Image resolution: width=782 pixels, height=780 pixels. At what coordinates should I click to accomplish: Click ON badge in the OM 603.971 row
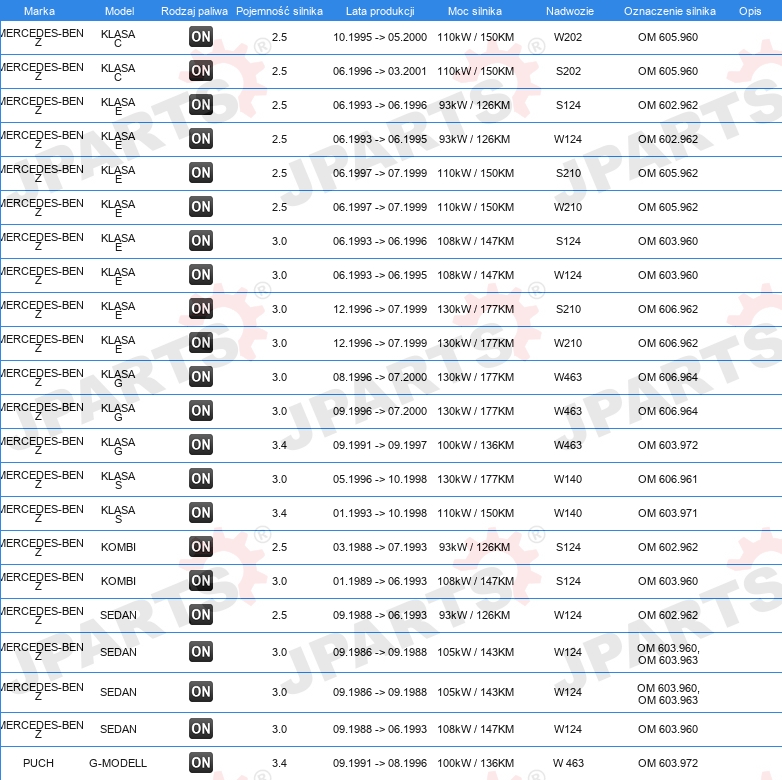(x=201, y=513)
